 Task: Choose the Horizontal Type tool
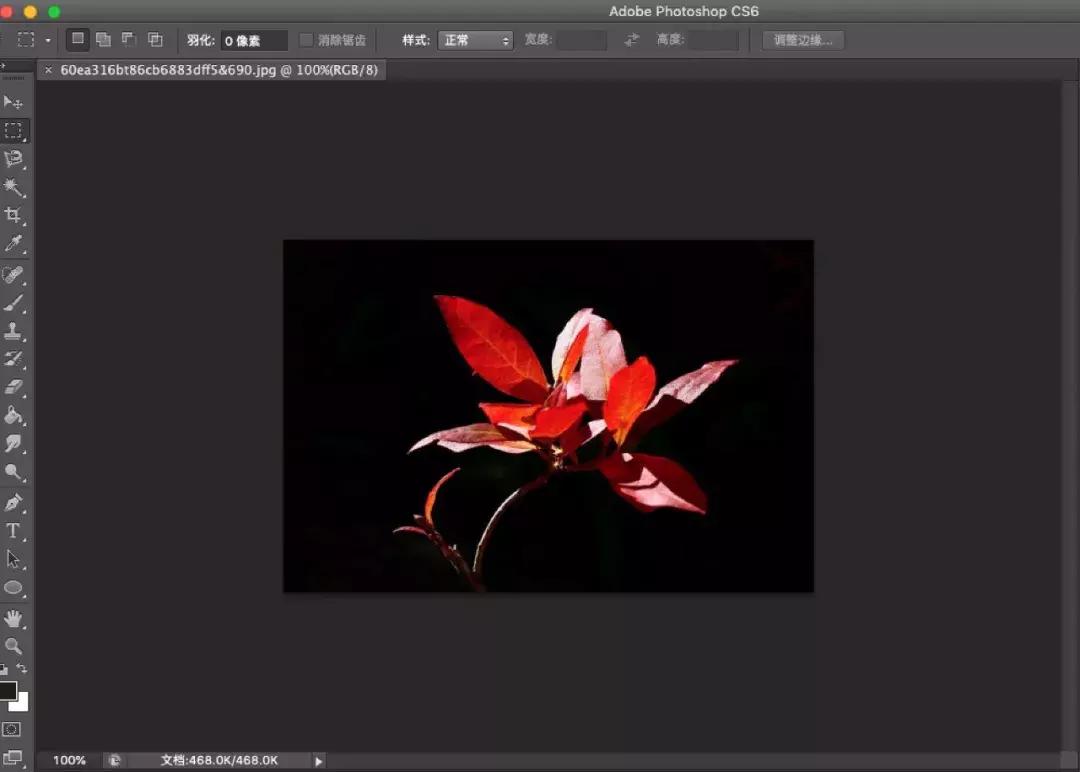pos(13,531)
